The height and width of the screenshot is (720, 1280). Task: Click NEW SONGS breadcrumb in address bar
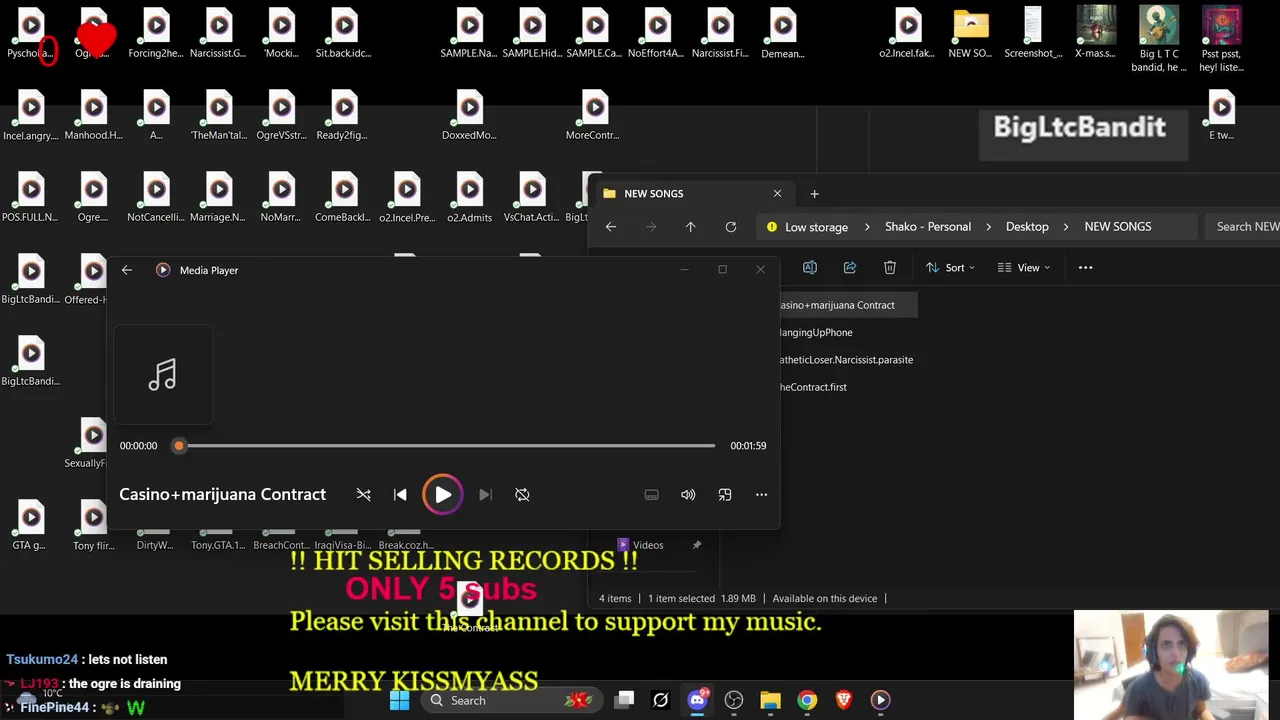pyautogui.click(x=1118, y=227)
